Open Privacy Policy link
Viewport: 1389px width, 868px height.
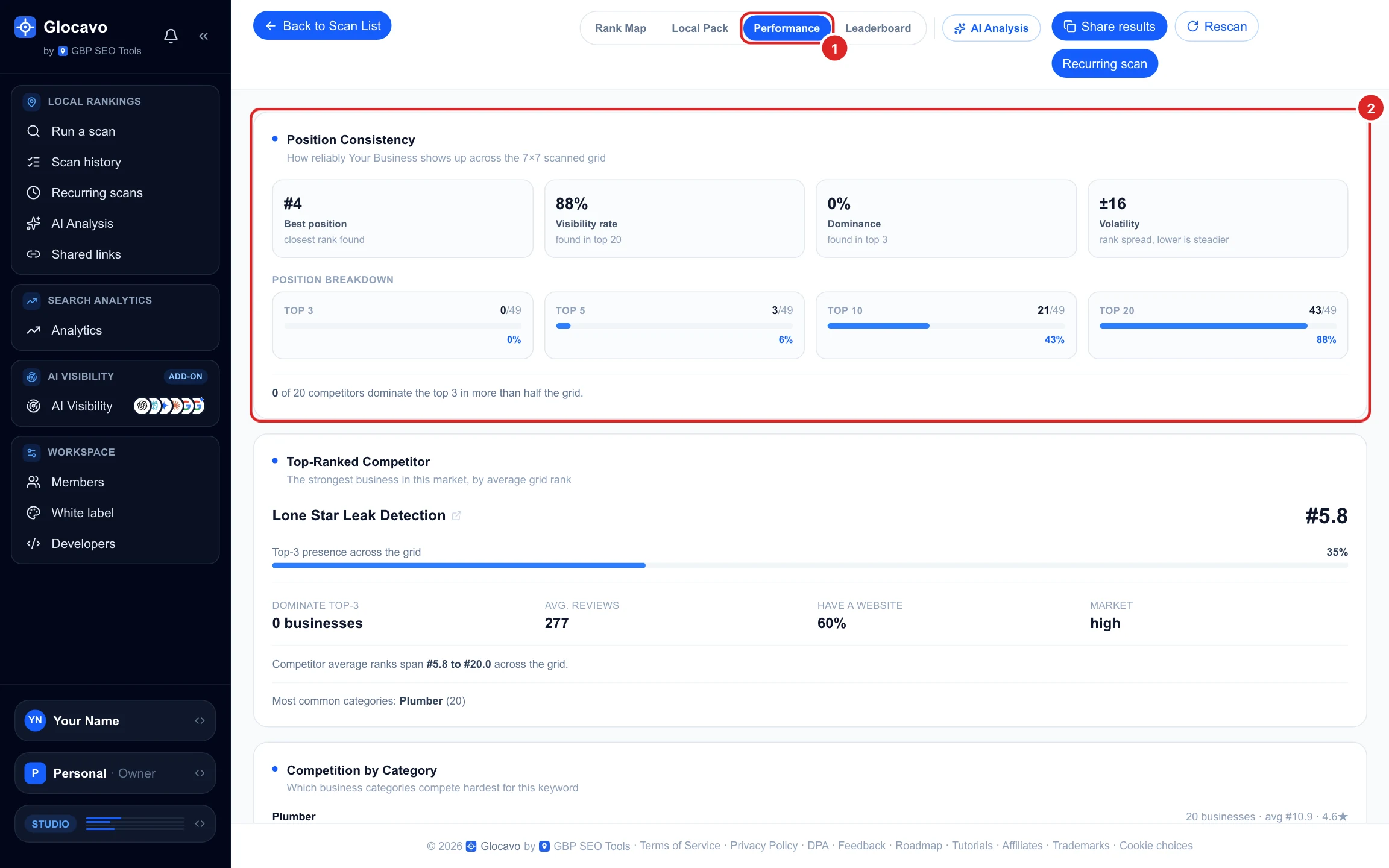click(x=764, y=846)
